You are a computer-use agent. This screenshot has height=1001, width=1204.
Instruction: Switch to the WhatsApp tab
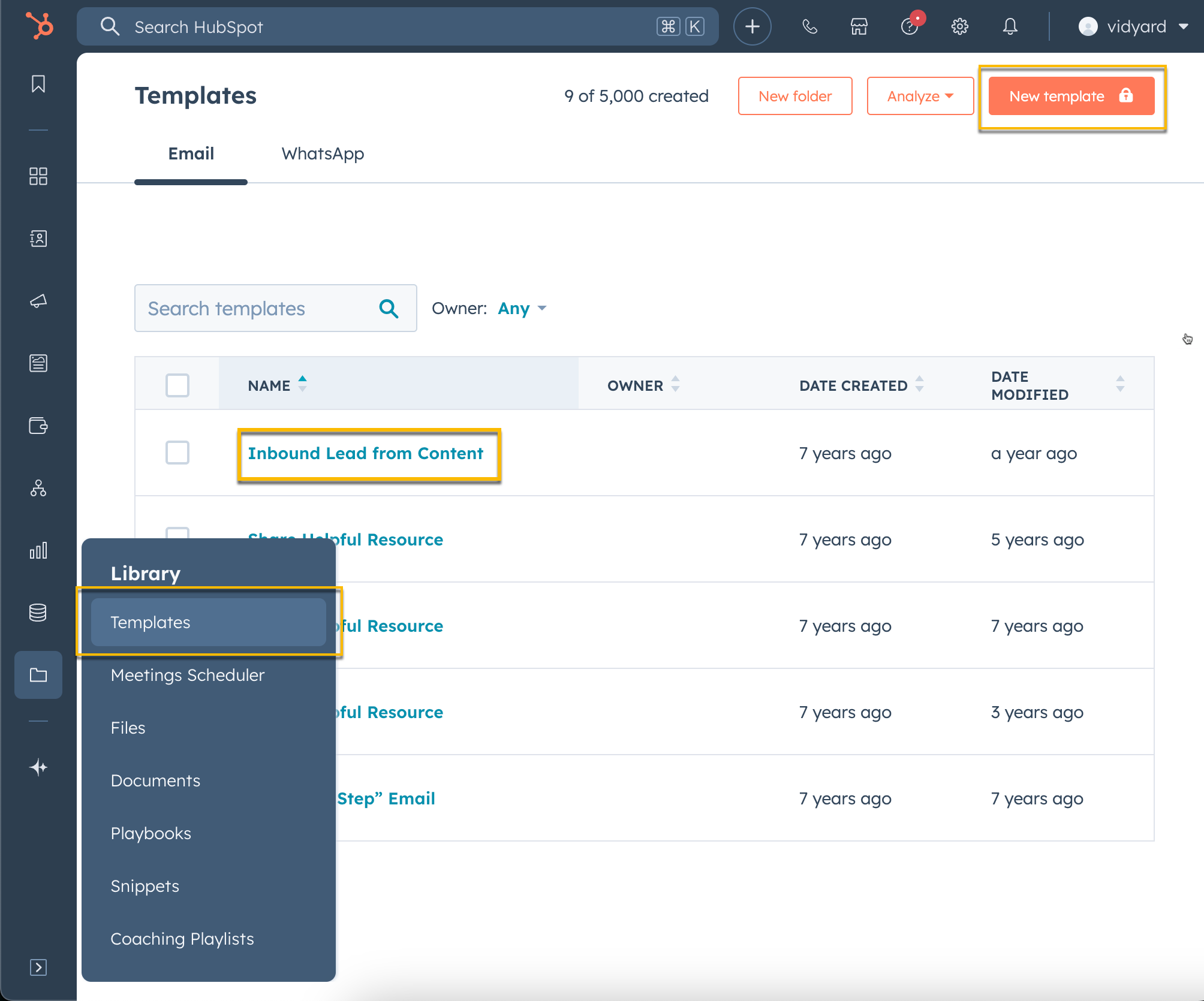point(323,154)
